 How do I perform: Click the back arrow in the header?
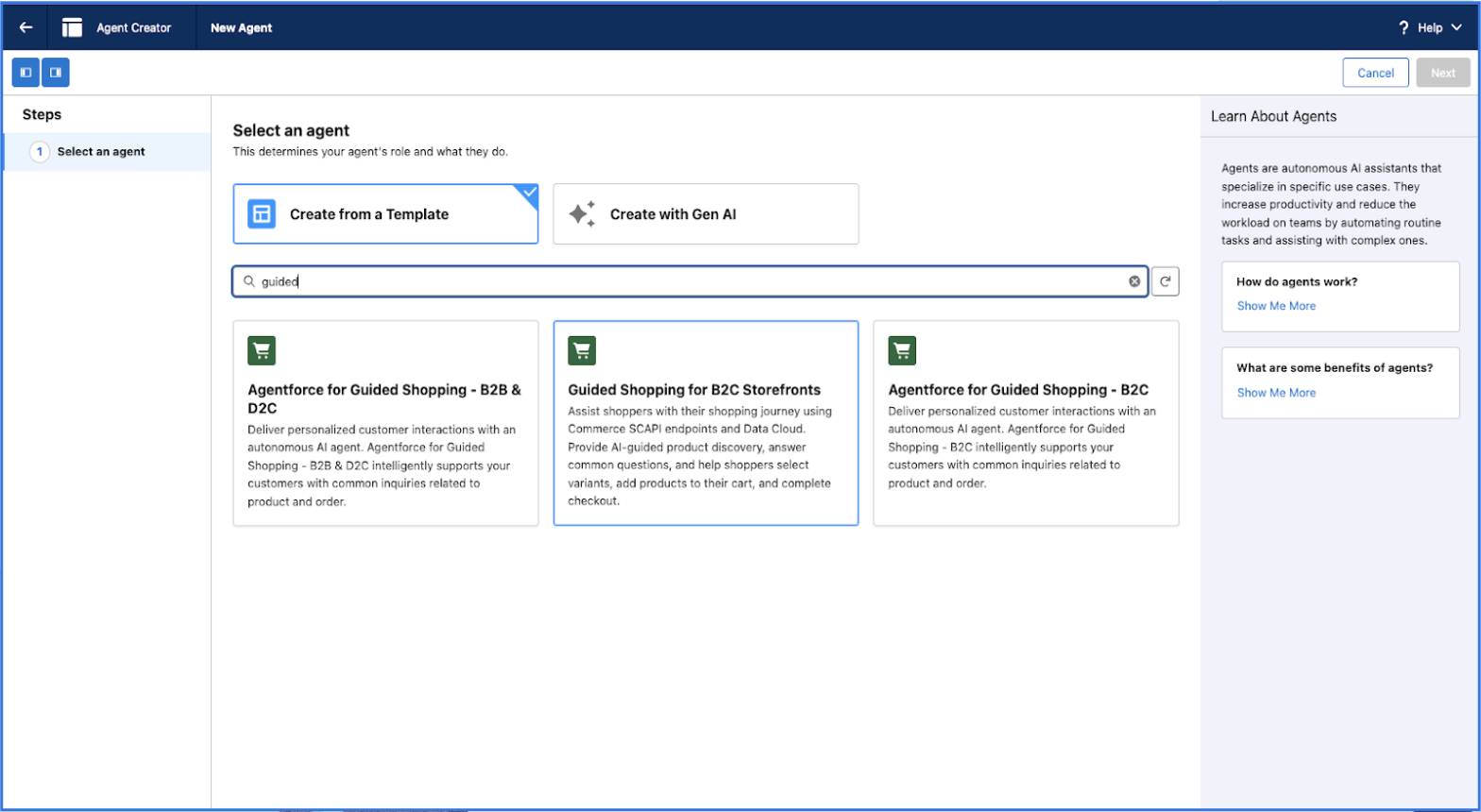click(x=26, y=27)
